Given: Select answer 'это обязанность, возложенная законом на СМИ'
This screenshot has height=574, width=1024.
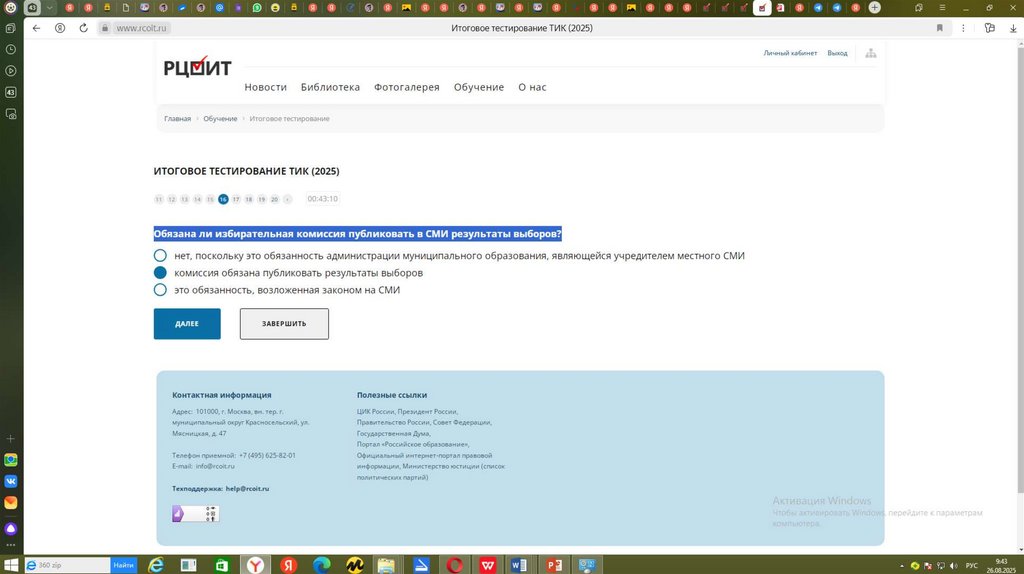Looking at the screenshot, I should click(160, 289).
